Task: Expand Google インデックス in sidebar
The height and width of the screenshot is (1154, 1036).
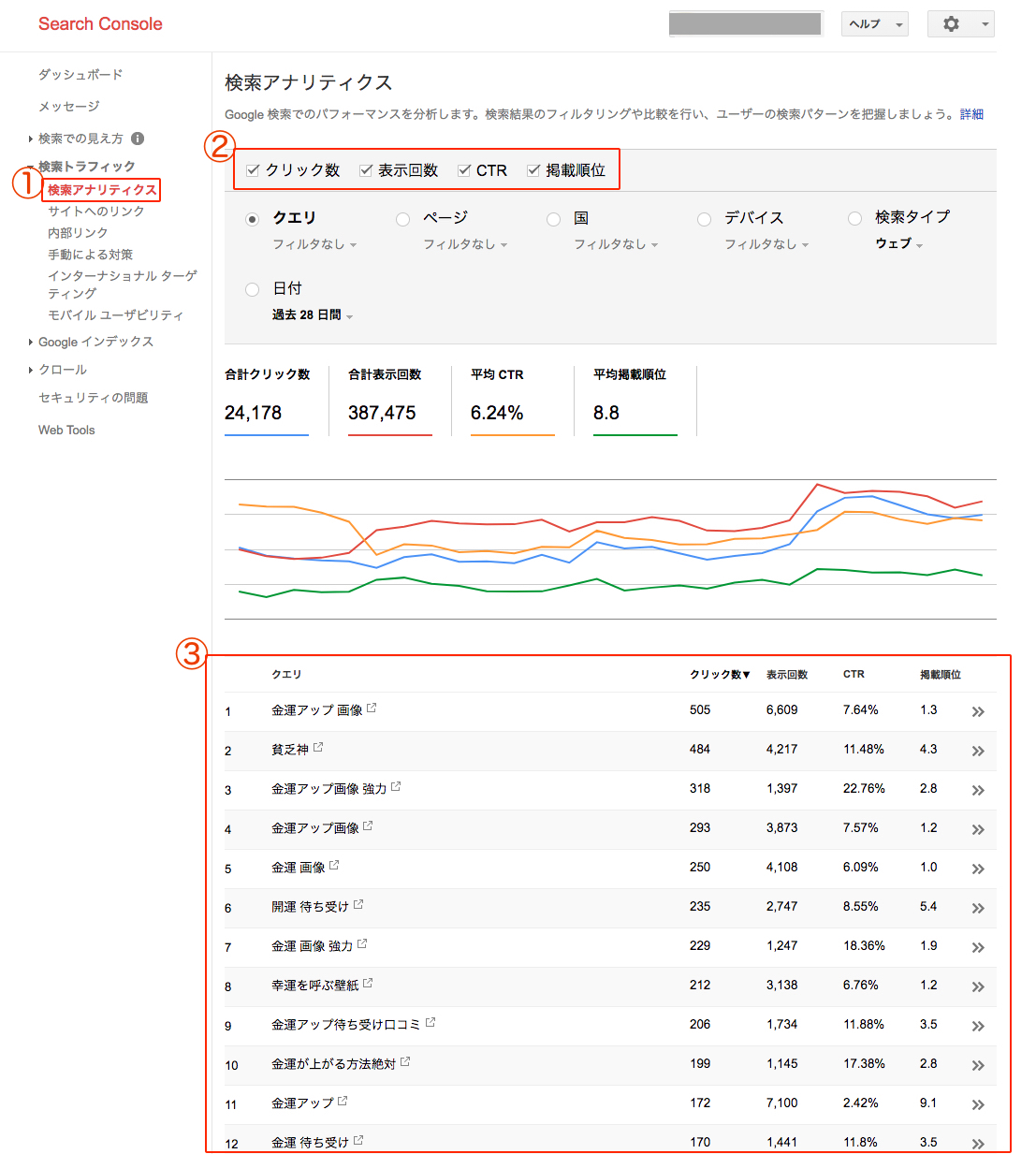Action: coord(31,342)
